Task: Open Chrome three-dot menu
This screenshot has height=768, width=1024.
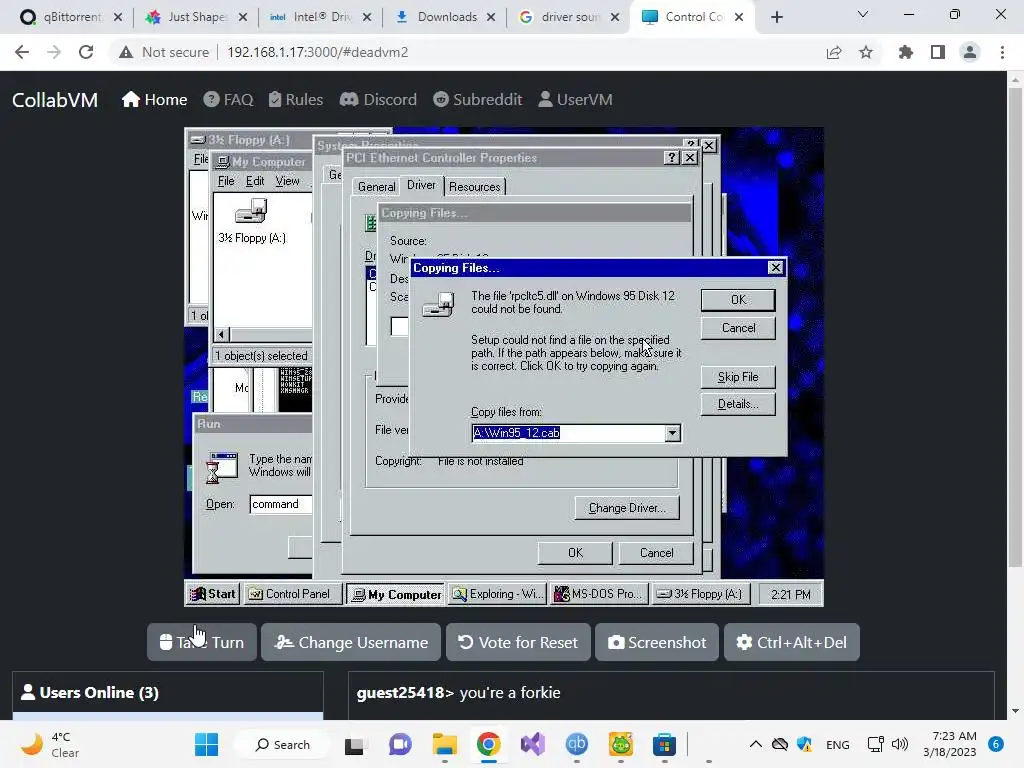Action: point(1002,52)
